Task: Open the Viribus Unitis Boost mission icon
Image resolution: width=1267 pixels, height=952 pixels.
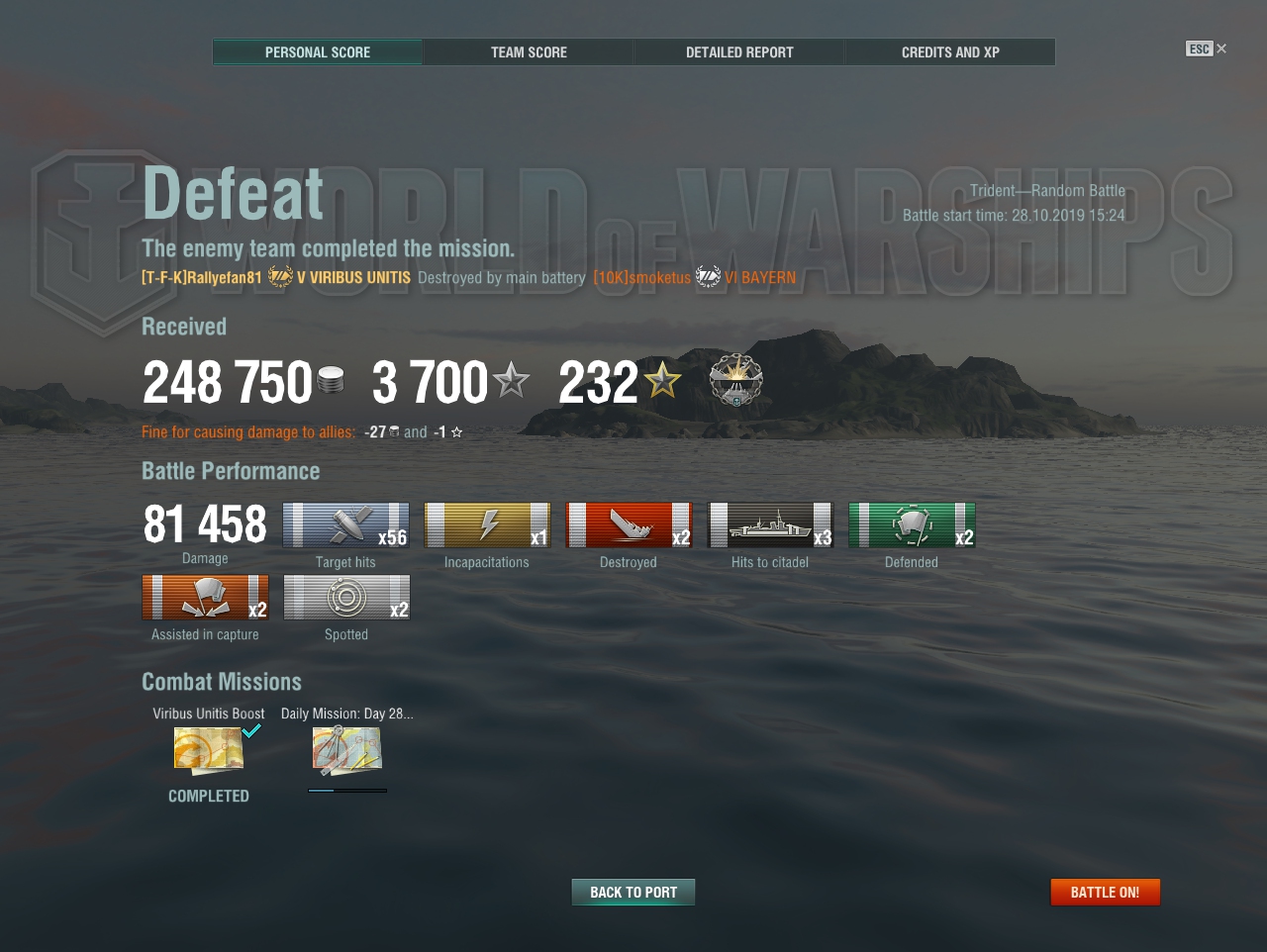Action: point(209,750)
